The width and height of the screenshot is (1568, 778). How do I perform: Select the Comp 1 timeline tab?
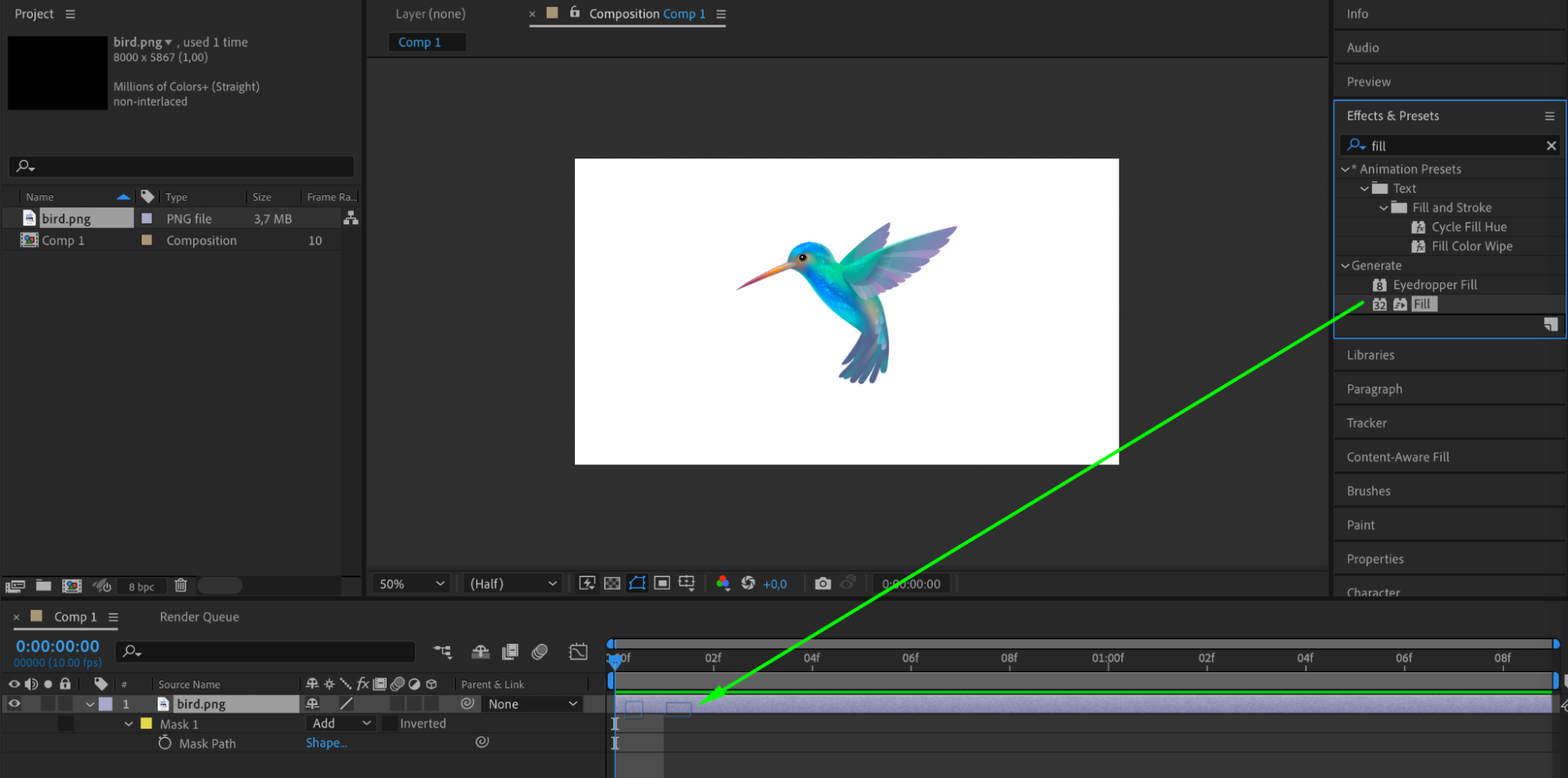tap(75, 617)
